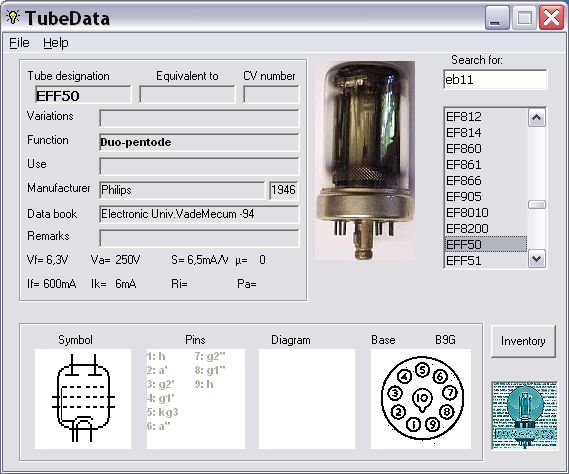569x474 pixels.
Task: Click the TubeData lightbulb title icon
Action: (x=13, y=17)
